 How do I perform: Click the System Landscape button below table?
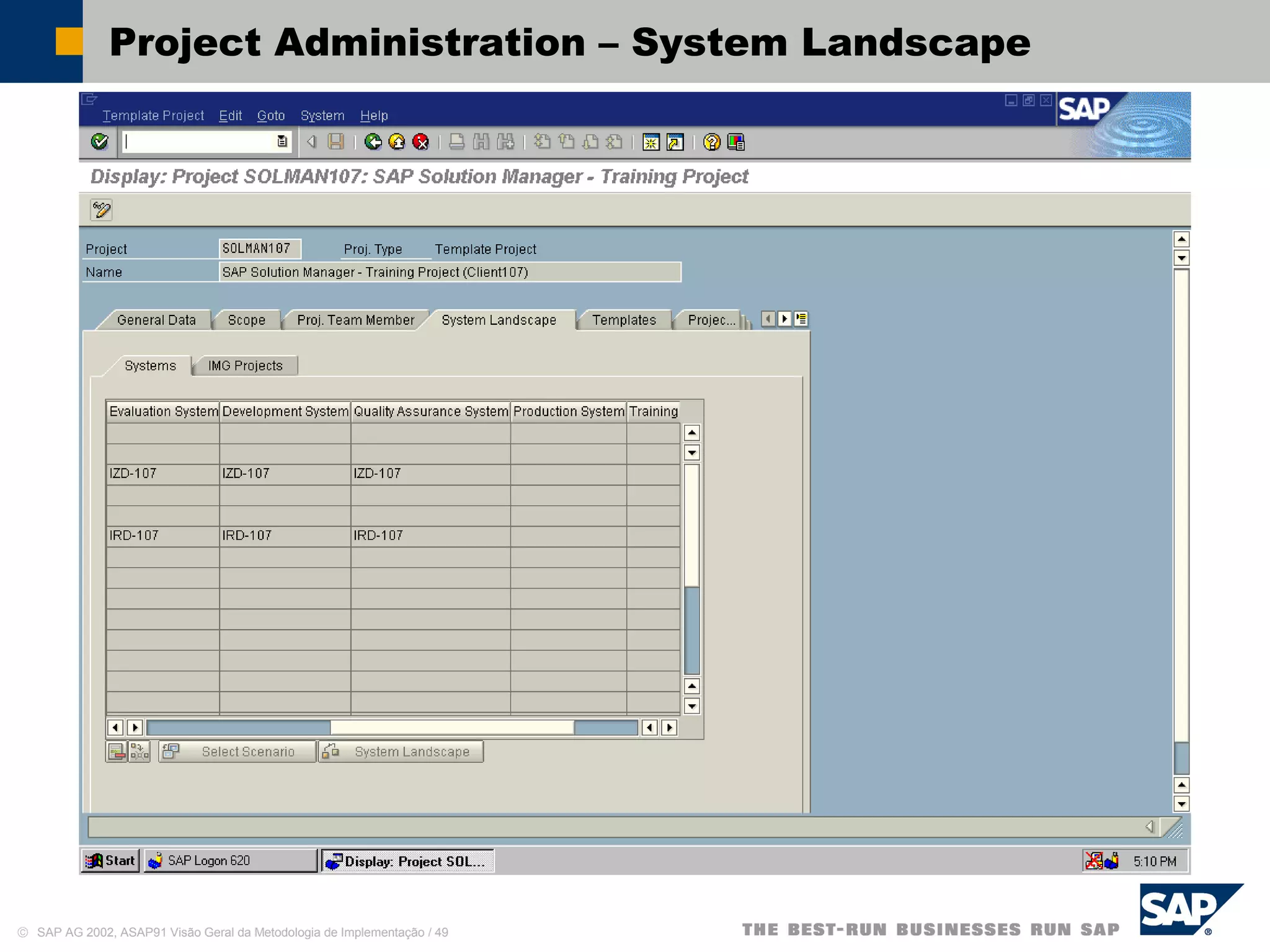pos(401,752)
